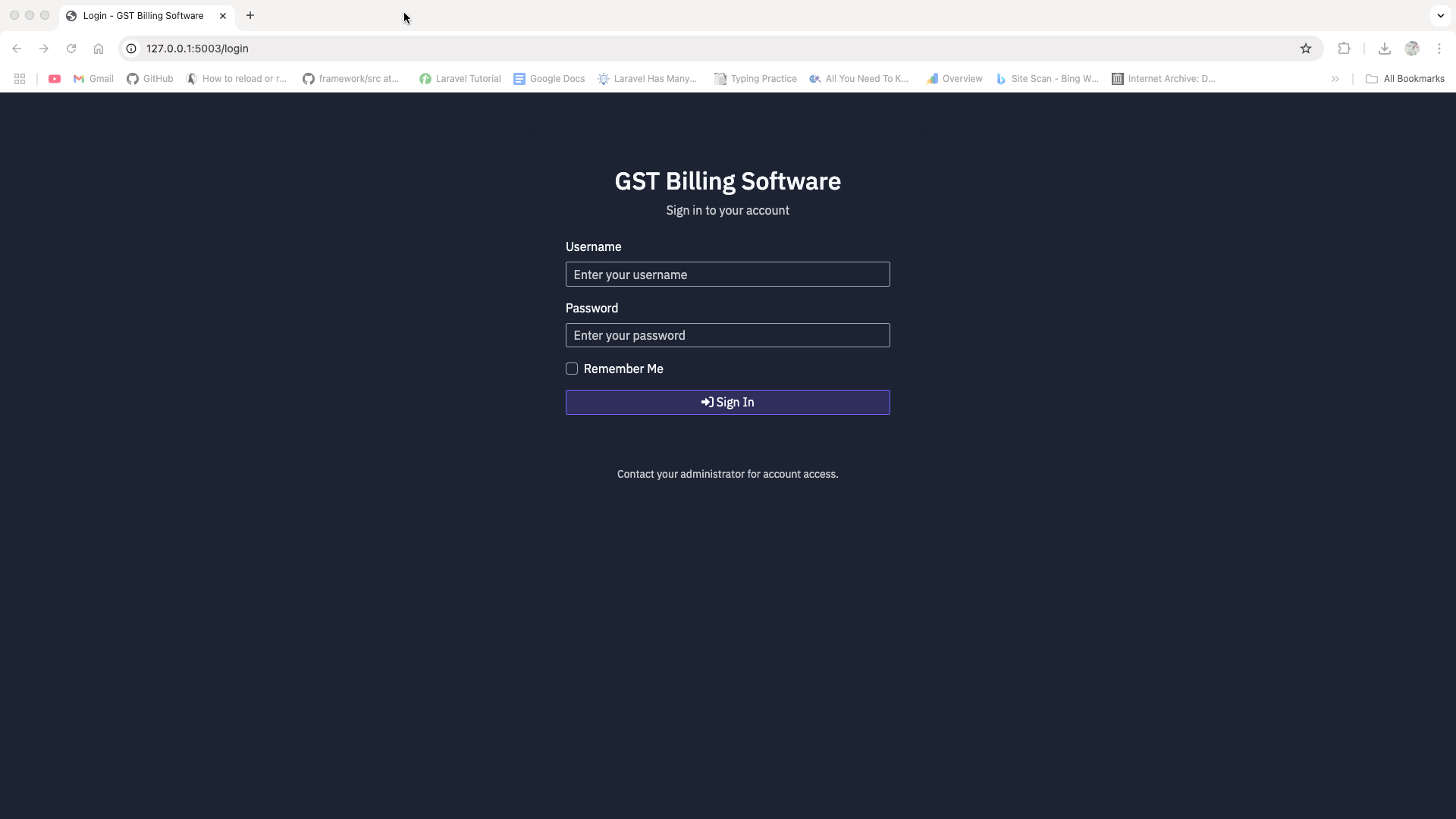Screen dimensions: 1456x819
Task: Focus the Password input field
Action: coord(728,335)
